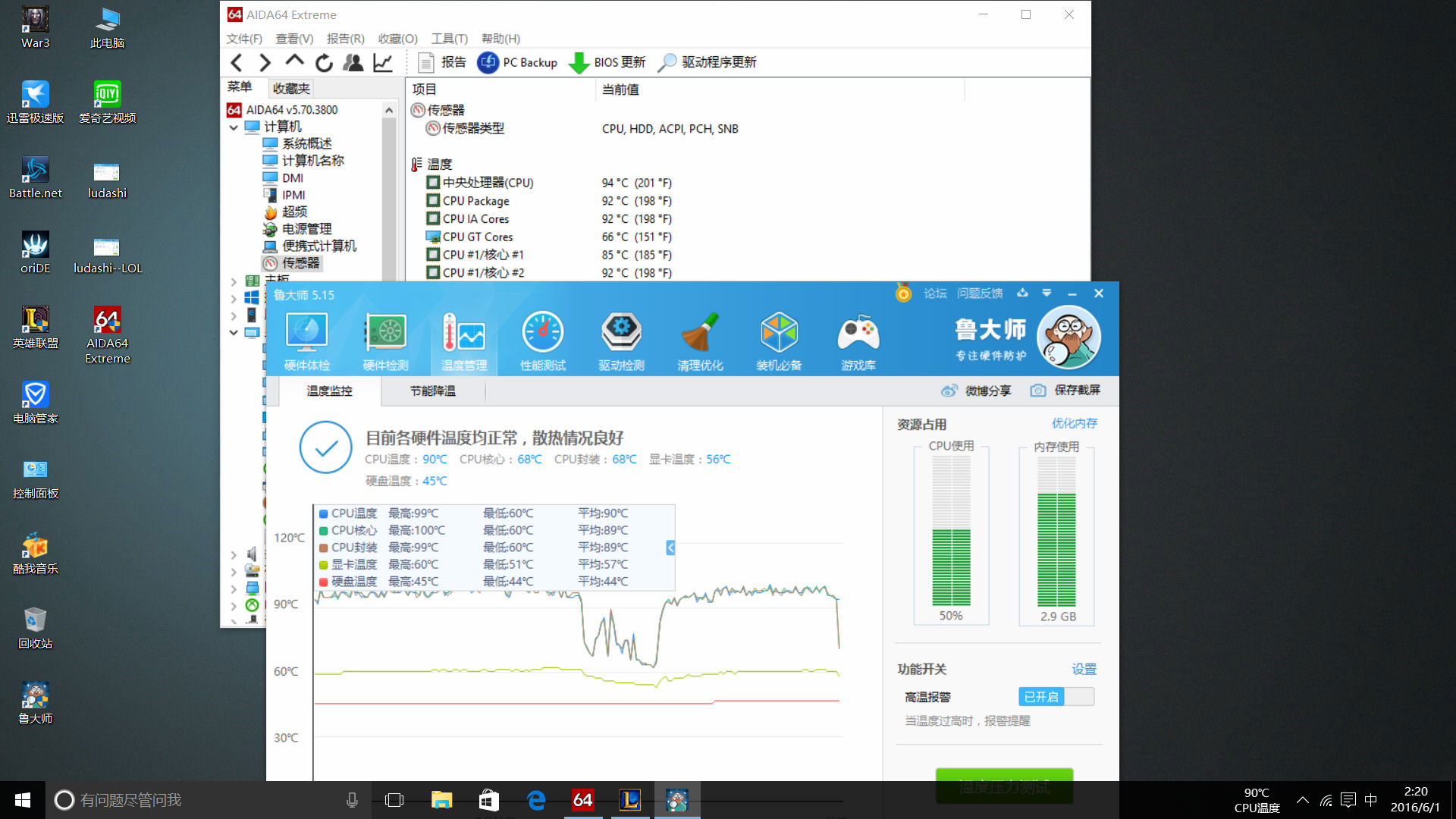Open 报告(R) menu in AIDA64
The image size is (1456, 819).
345,39
